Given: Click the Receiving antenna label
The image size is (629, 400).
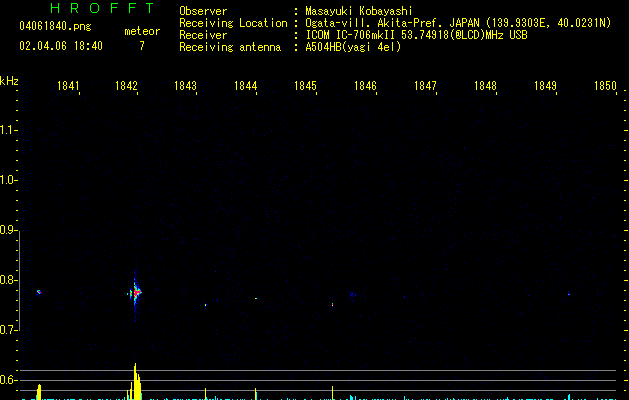Looking at the screenshot, I should (x=230, y=47).
